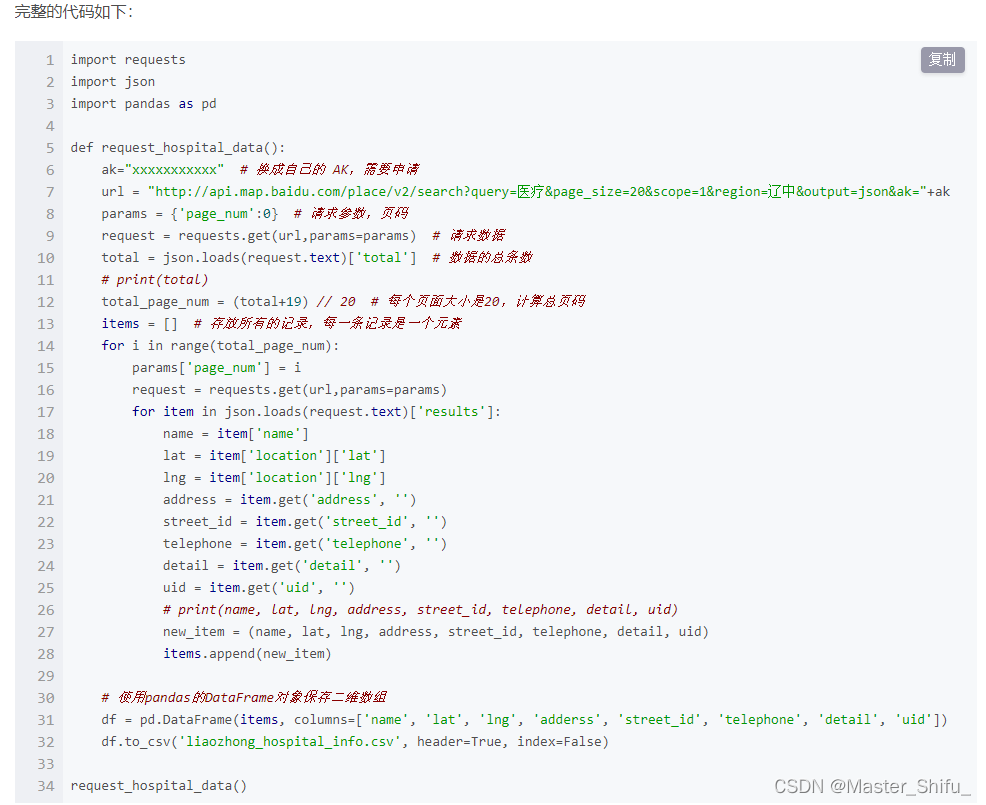Click lng = item['location']['lng'] line
Screen dimensions: 986x805
click(274, 478)
